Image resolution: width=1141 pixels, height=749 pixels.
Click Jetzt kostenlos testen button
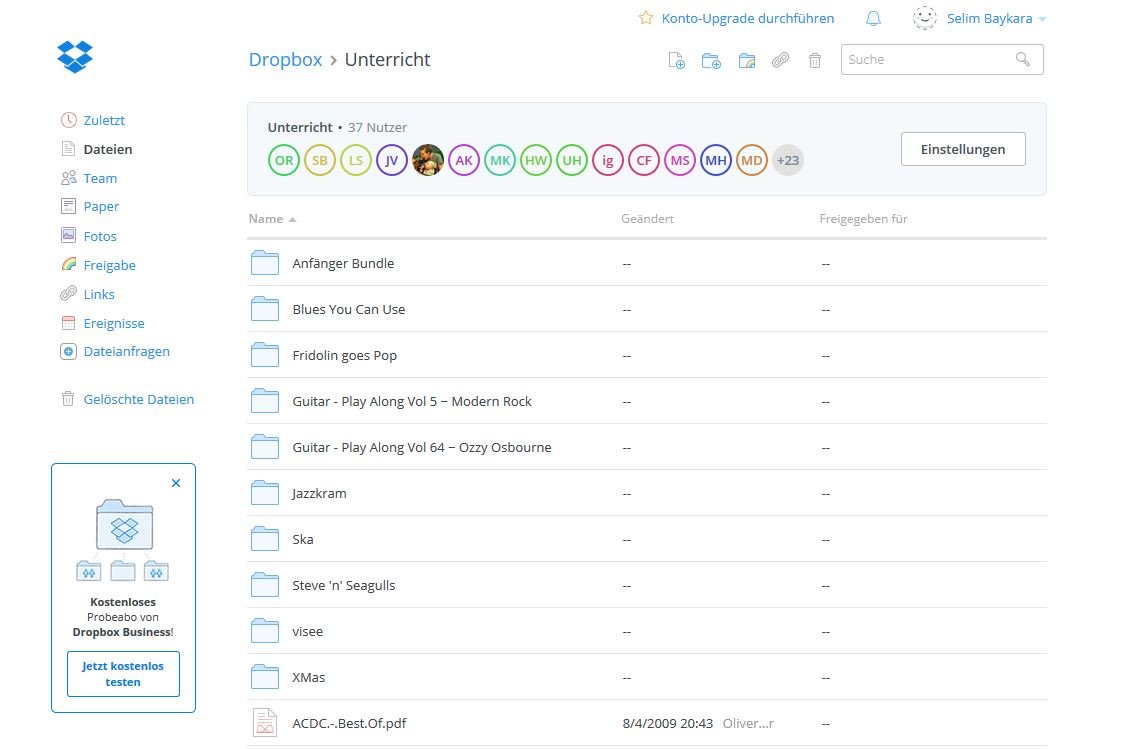pyautogui.click(x=123, y=674)
